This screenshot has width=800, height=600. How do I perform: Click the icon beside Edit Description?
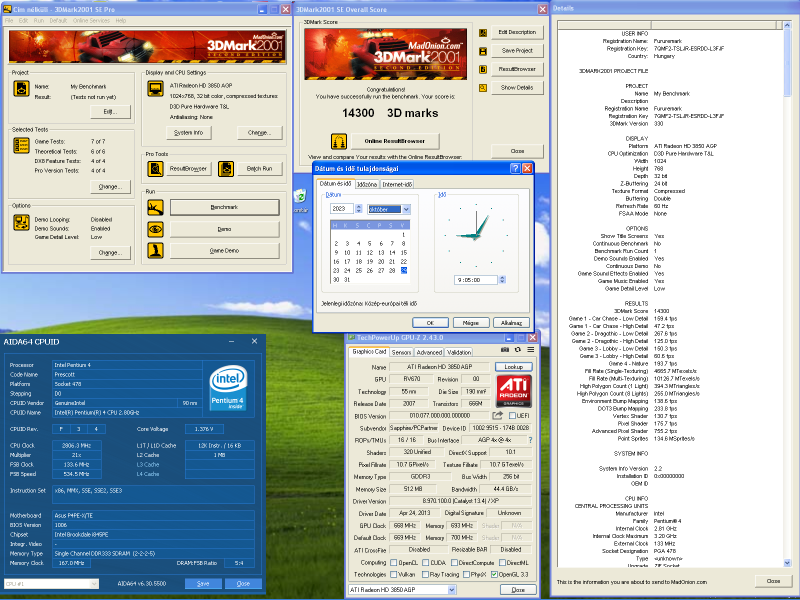pos(483,33)
